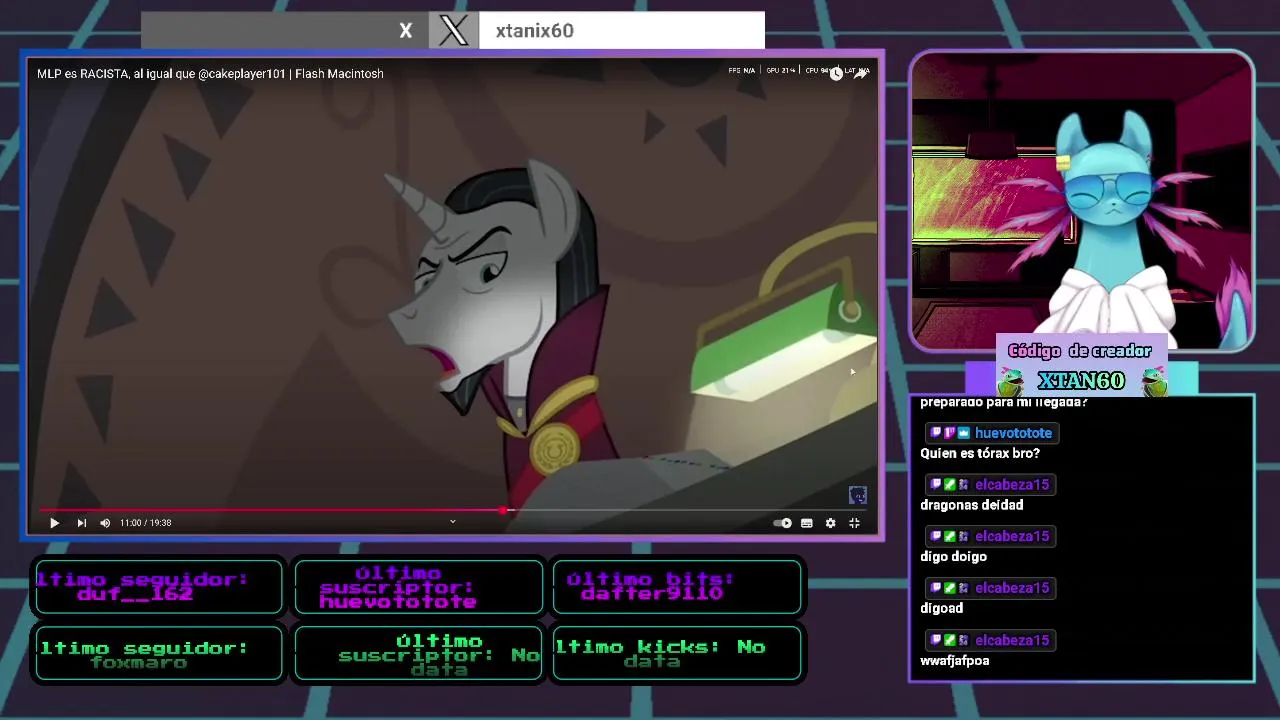Skip to the next video
1280x720 pixels.
(x=81, y=523)
